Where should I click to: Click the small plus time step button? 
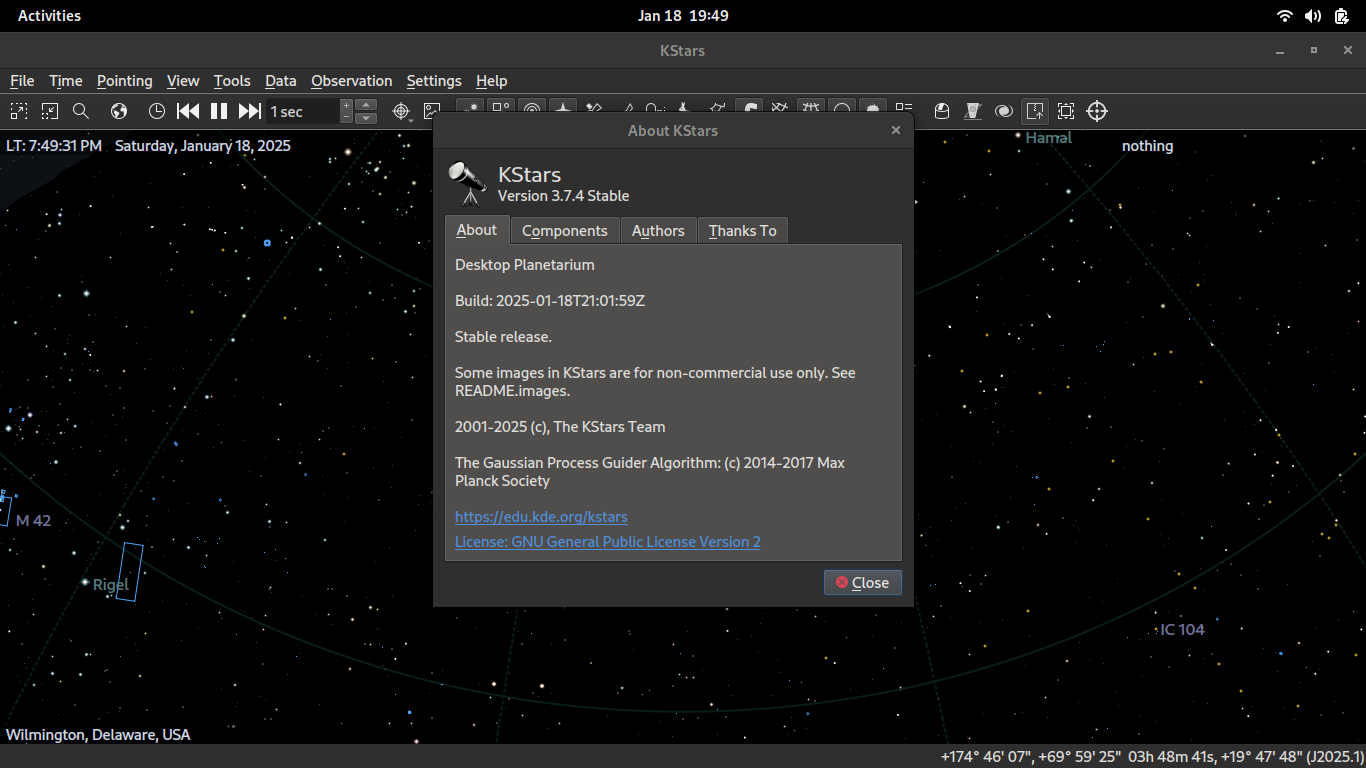(347, 105)
